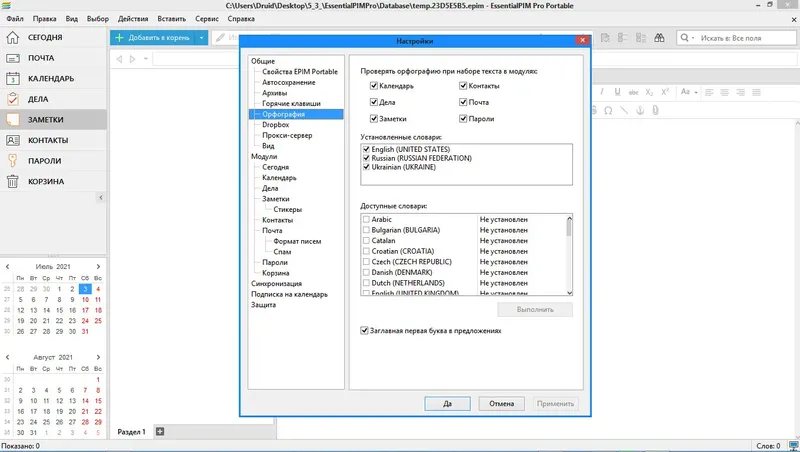This screenshot has height=452, width=800.
Task: Click the subscript X₂ icon
Action: pos(649,92)
